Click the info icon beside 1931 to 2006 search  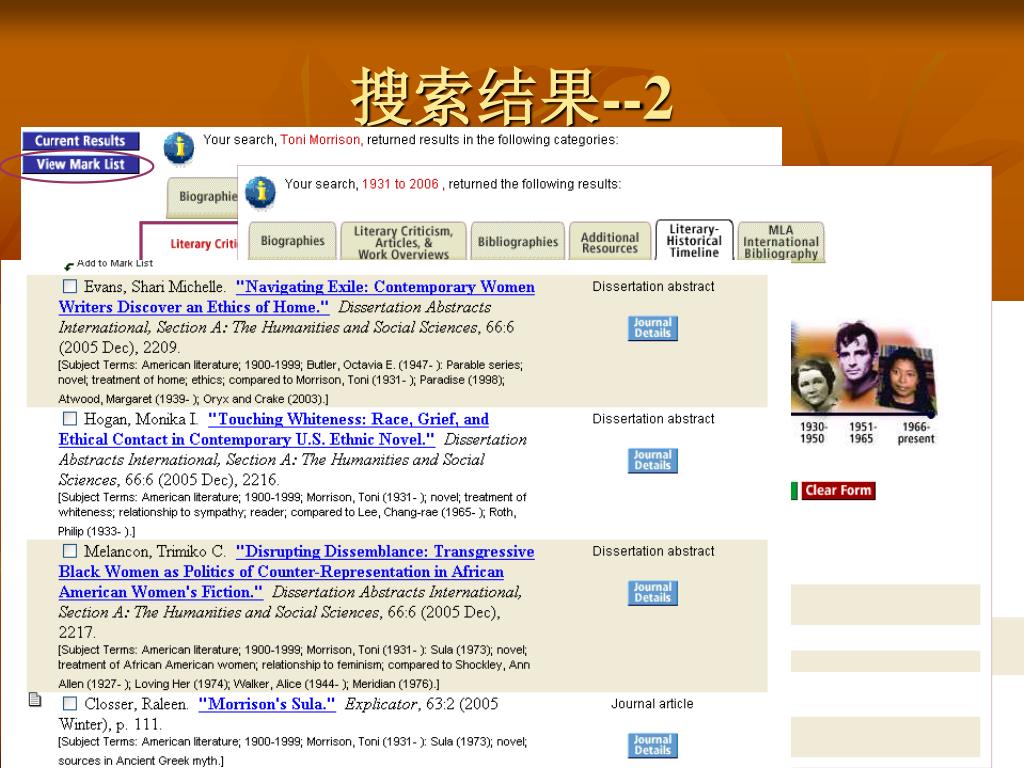[x=261, y=192]
